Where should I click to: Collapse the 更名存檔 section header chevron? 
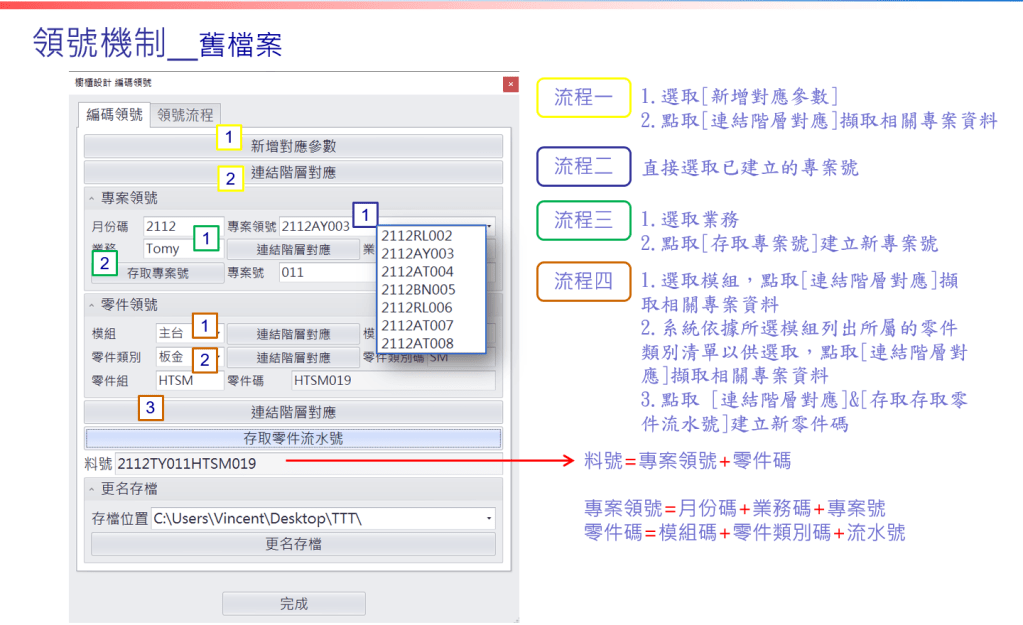point(93,489)
